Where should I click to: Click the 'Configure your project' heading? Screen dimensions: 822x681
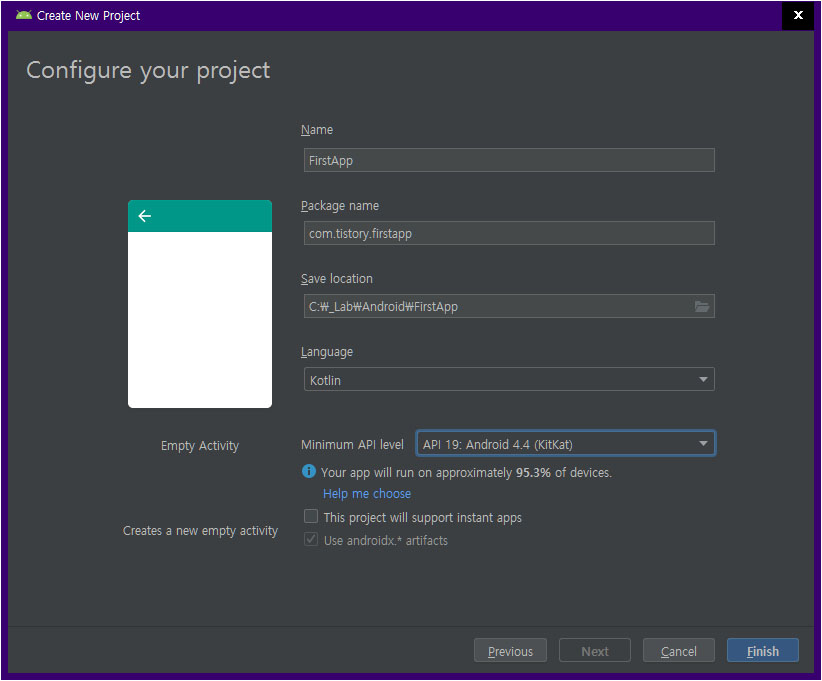point(148,71)
